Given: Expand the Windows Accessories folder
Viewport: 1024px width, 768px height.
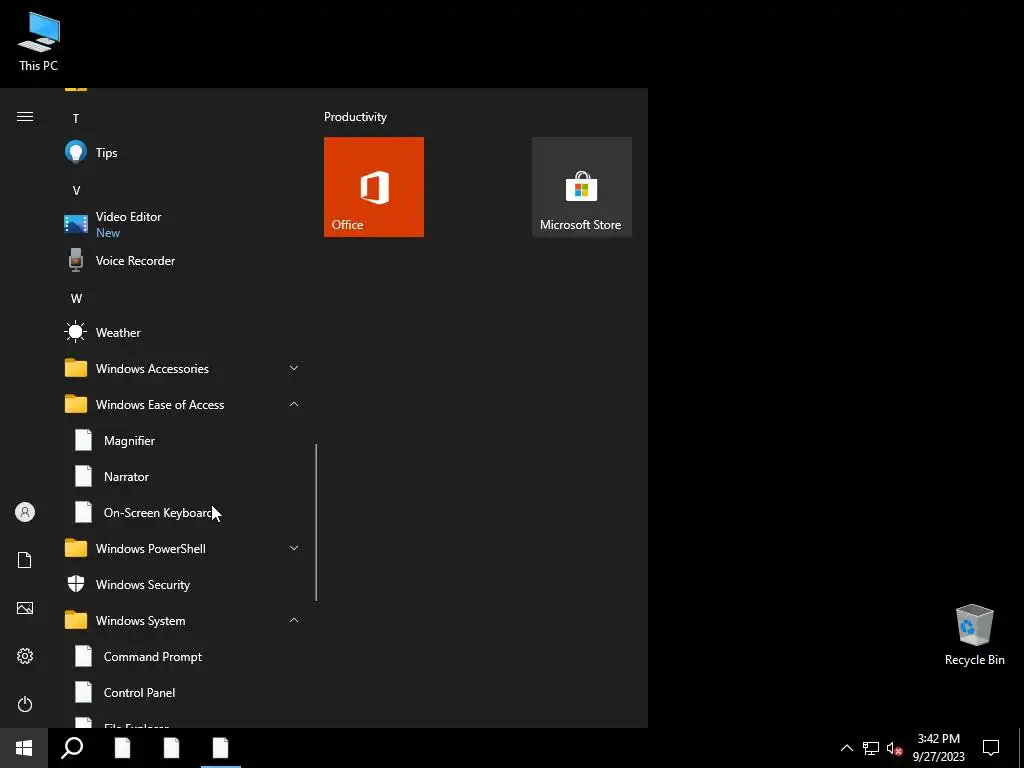Looking at the screenshot, I should 183,368.
